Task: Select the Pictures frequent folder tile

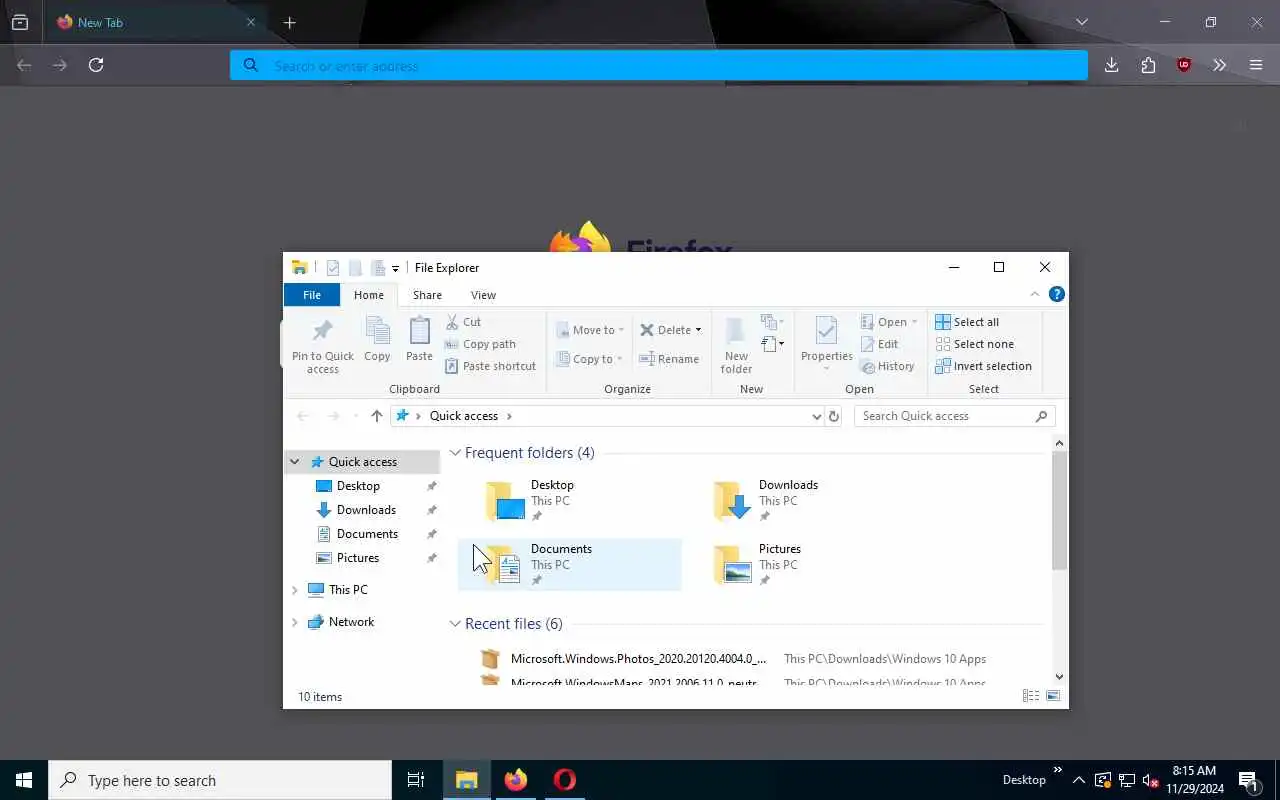Action: 797,564
